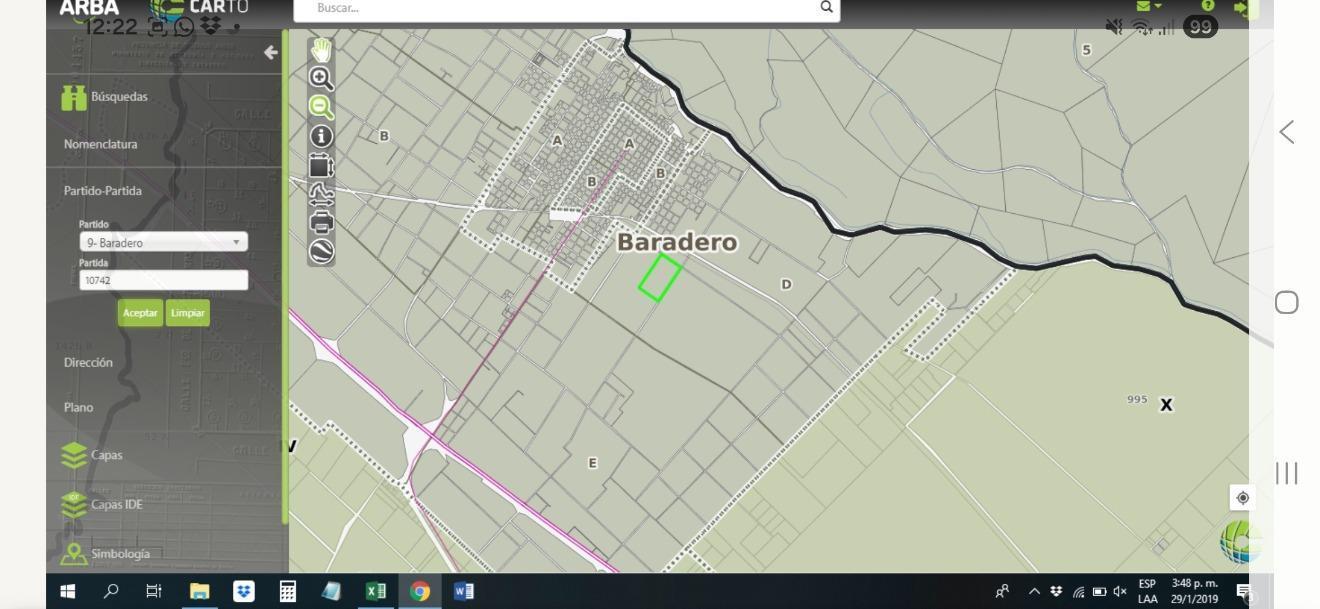Open the Búsquedas binoculars section

(x=105, y=97)
